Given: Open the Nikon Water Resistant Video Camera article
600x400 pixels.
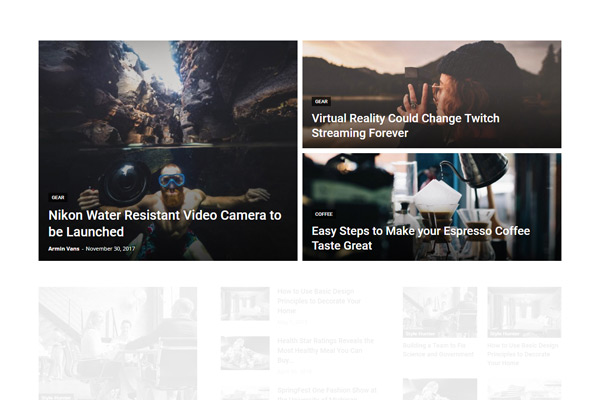Looking at the screenshot, I should click(165, 223).
